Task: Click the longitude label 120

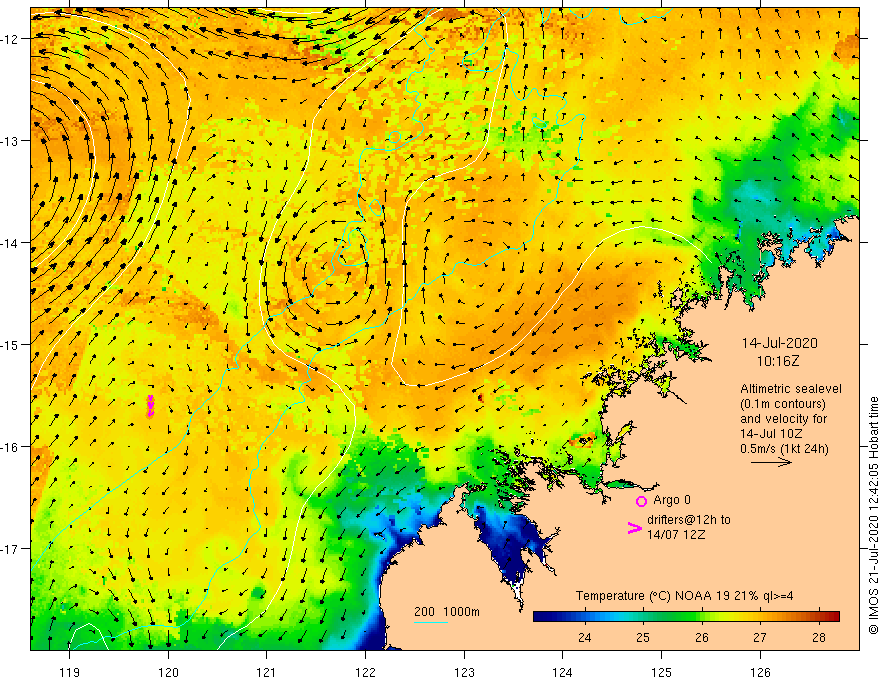Action: coord(168,672)
